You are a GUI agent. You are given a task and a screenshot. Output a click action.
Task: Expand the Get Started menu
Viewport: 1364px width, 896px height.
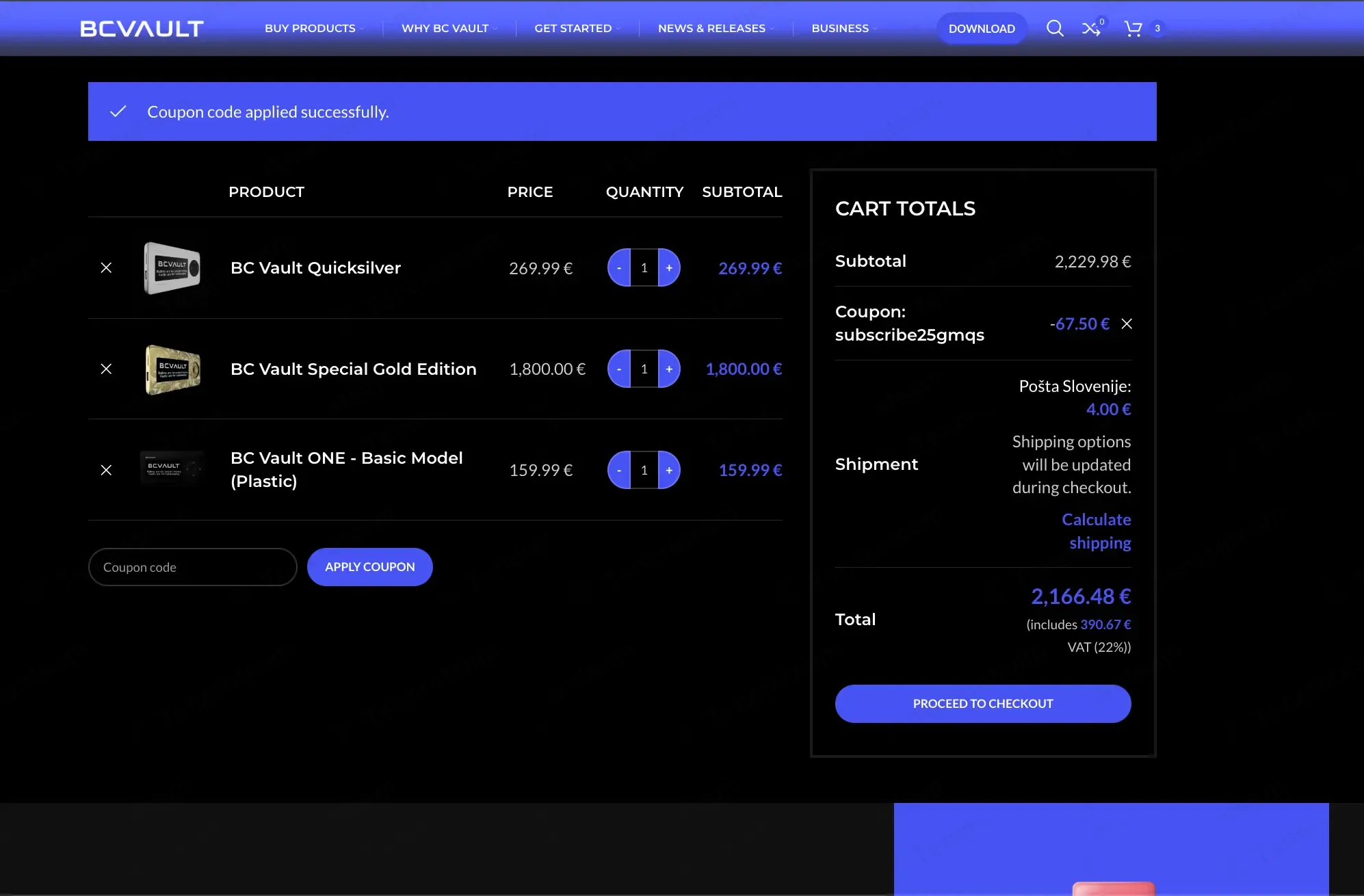click(x=577, y=28)
